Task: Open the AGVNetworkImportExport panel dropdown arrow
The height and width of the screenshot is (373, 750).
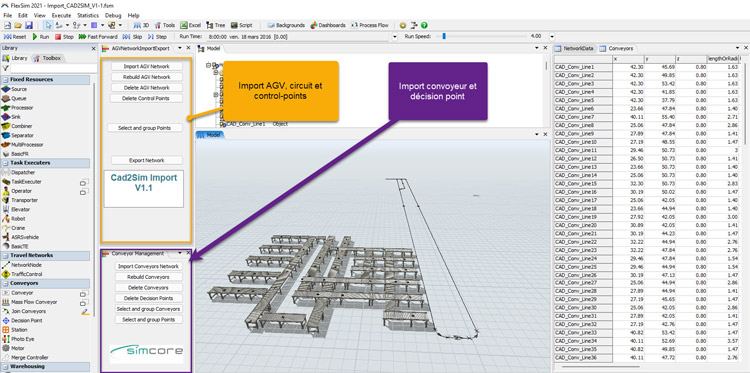Action: point(180,48)
